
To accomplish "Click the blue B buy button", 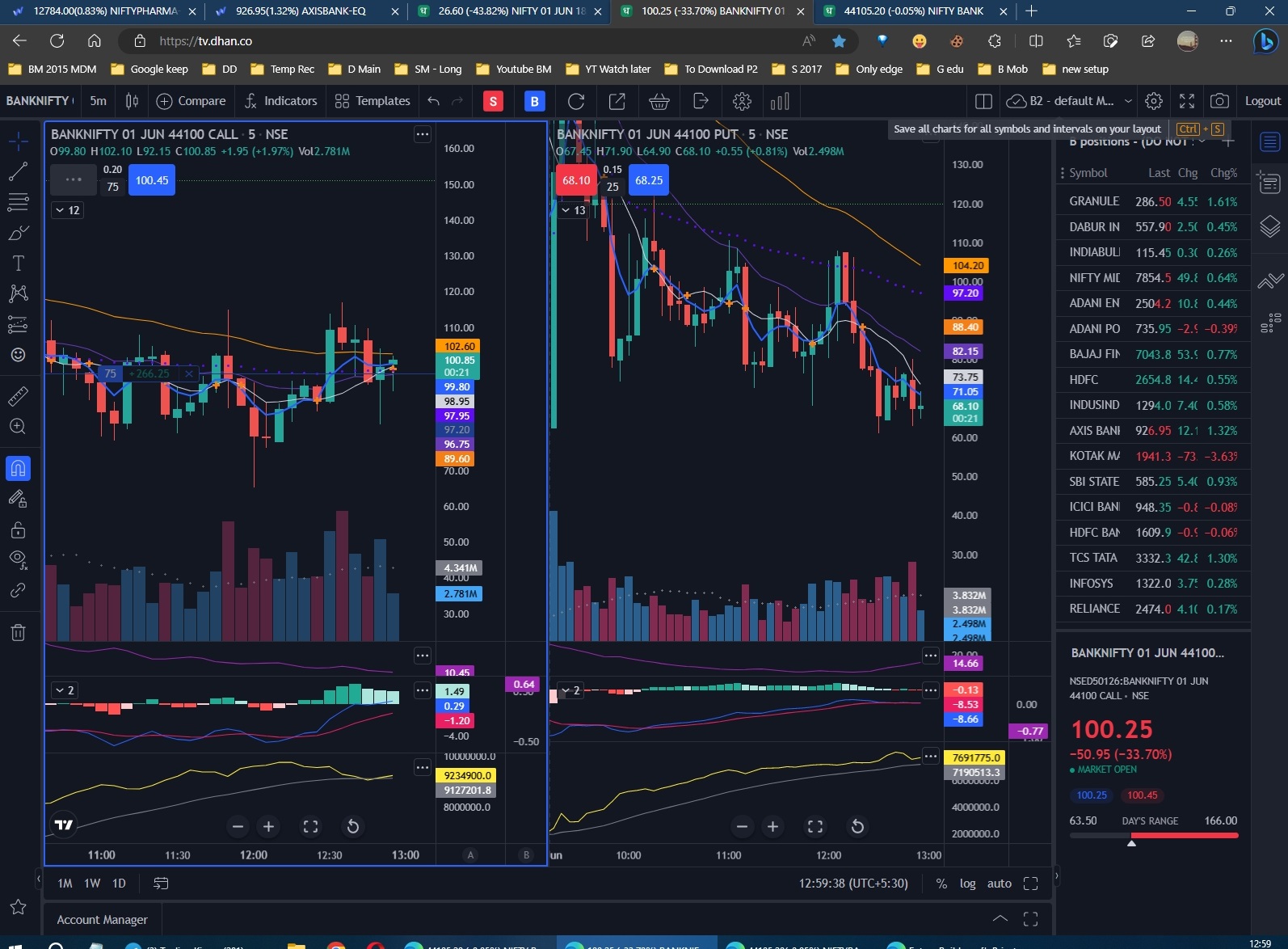I will (534, 101).
